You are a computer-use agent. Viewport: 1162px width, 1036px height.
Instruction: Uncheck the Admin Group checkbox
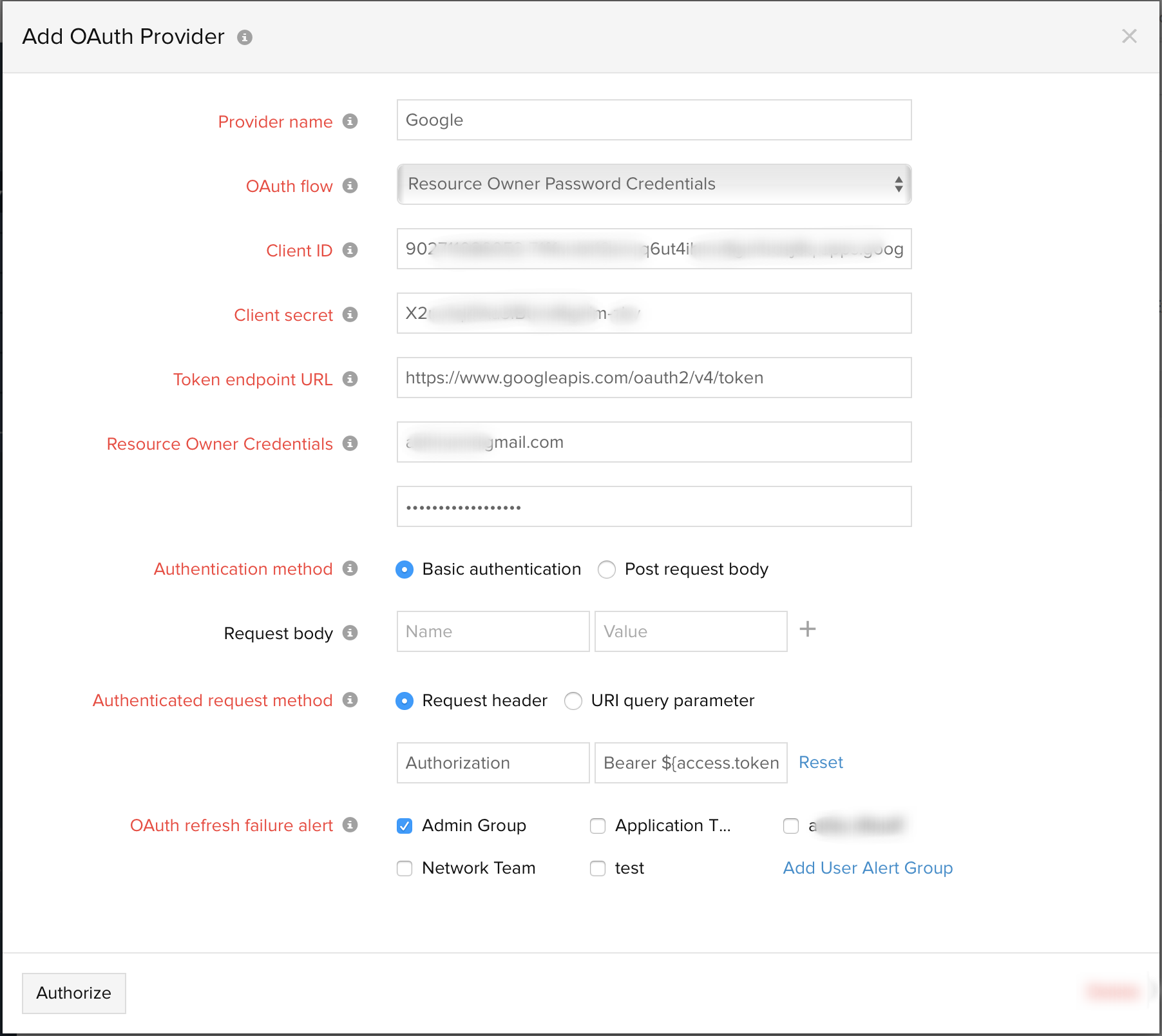405,825
